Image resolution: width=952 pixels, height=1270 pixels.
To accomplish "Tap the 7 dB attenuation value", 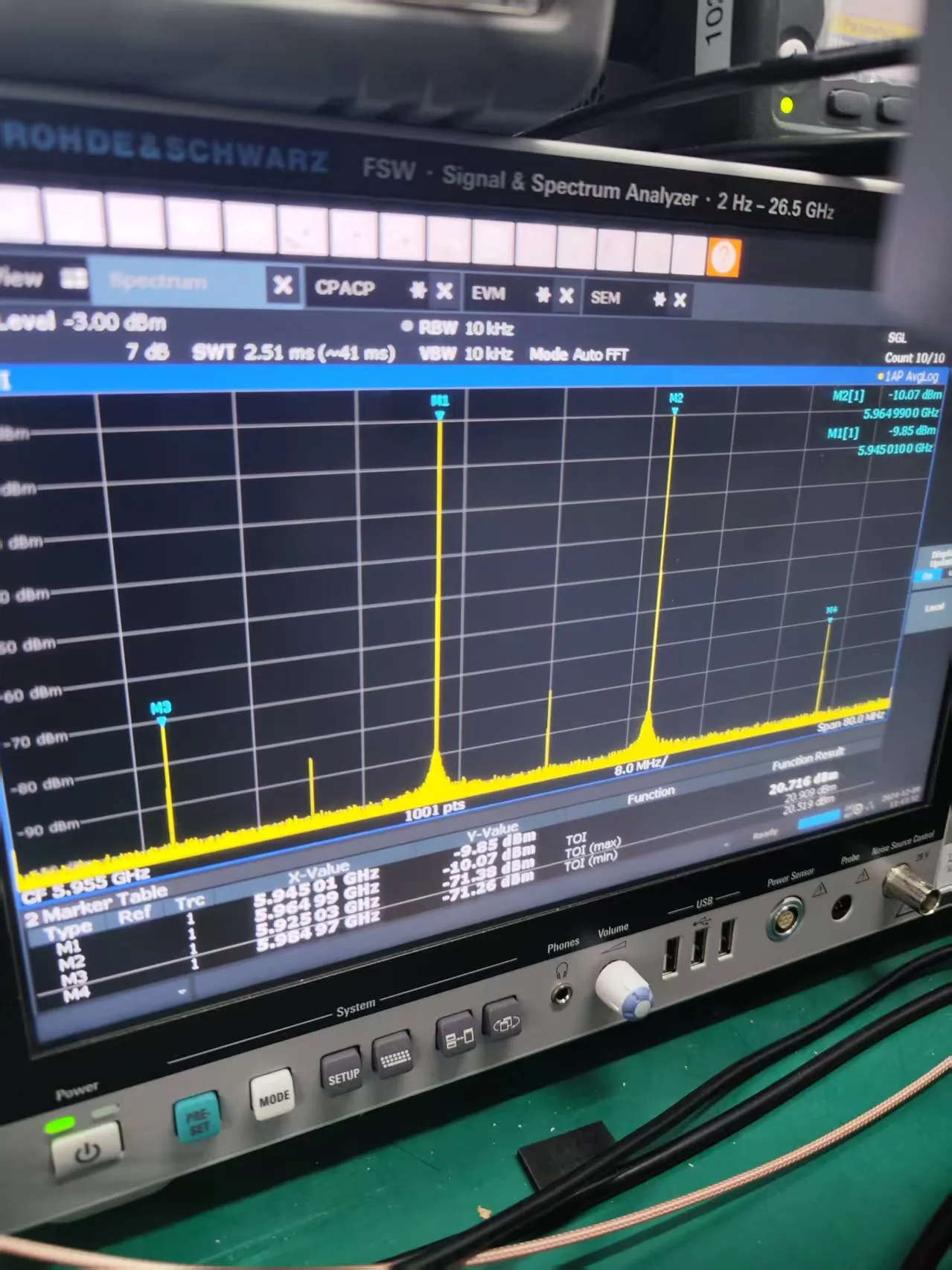I will [x=147, y=351].
